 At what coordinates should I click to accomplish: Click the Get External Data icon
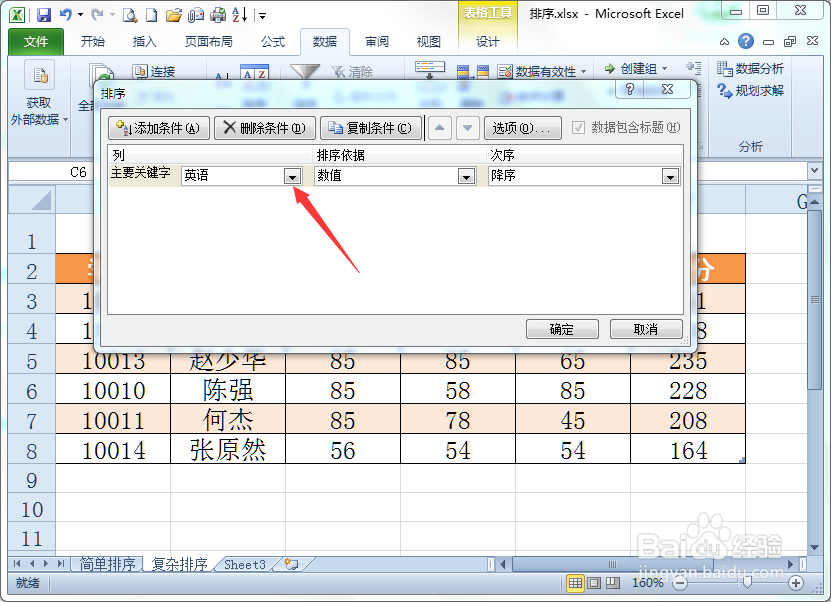39,75
